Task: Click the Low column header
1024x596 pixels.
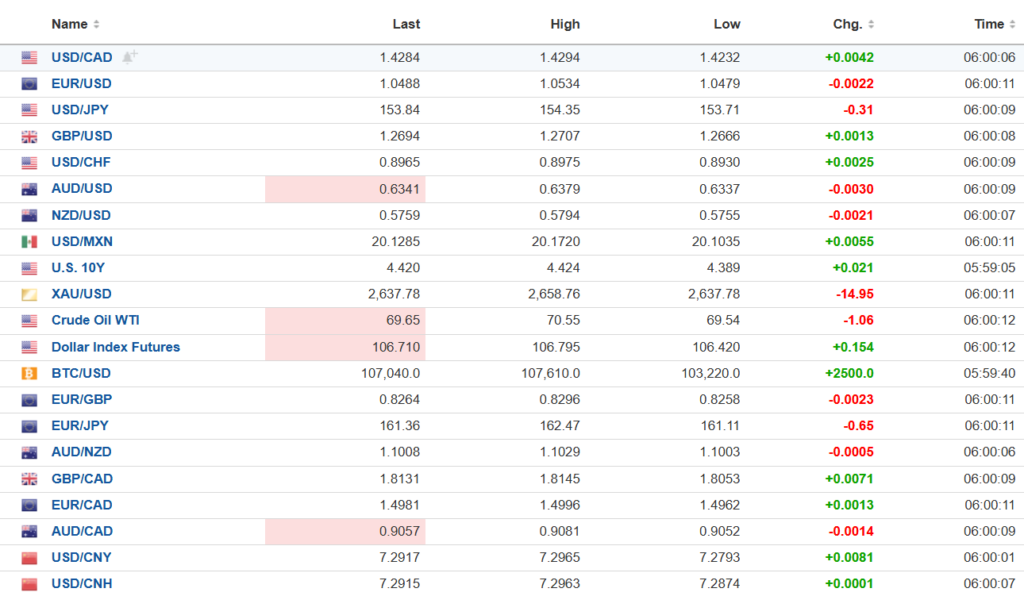Action: click(x=727, y=24)
